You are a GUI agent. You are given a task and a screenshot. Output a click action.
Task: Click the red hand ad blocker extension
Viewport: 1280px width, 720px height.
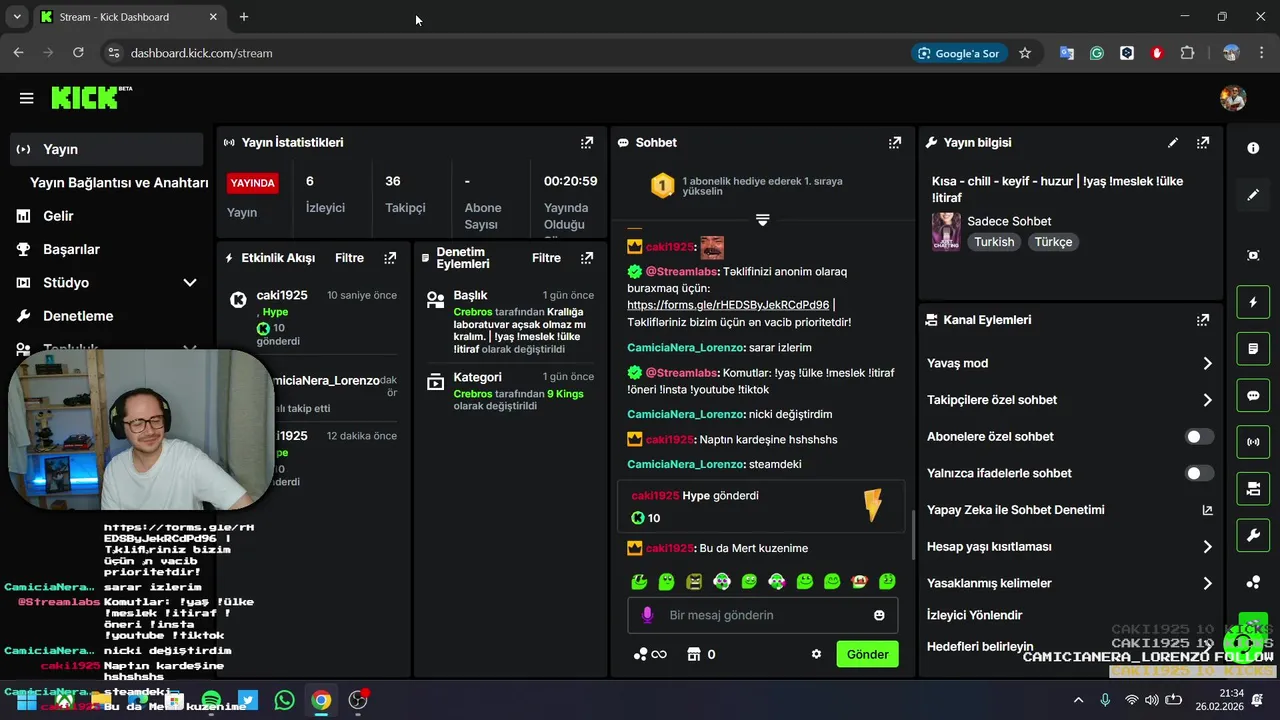[1157, 53]
